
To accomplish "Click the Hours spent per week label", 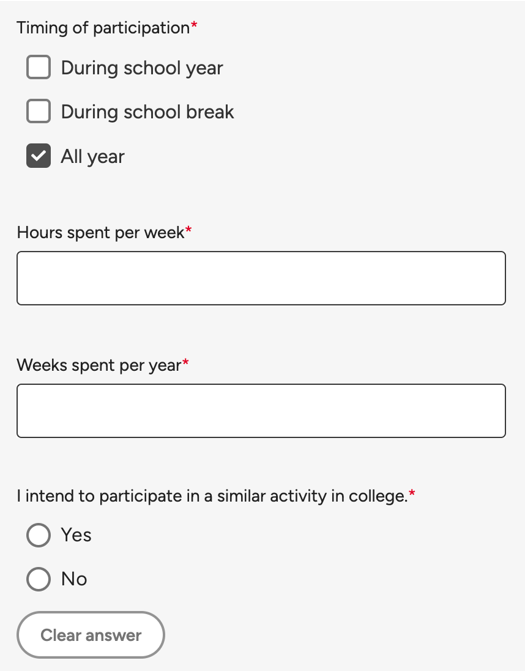I will point(101,233).
